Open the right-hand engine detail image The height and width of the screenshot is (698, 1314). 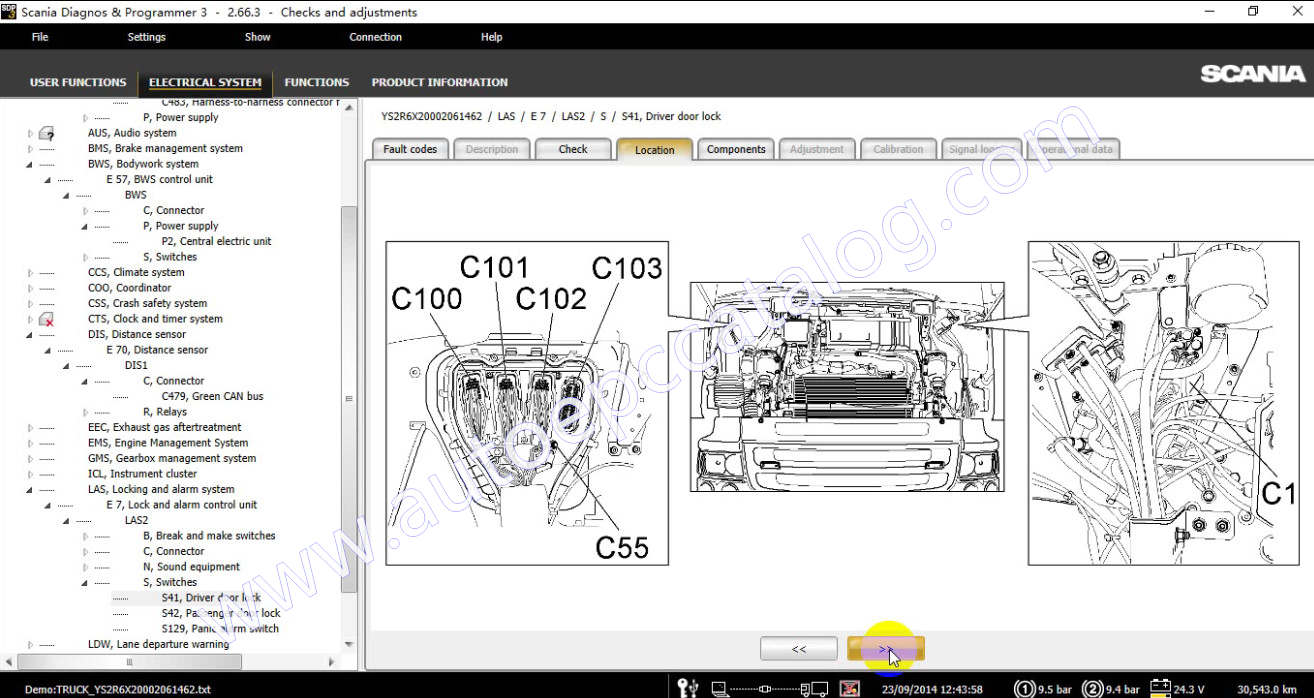tap(1162, 403)
